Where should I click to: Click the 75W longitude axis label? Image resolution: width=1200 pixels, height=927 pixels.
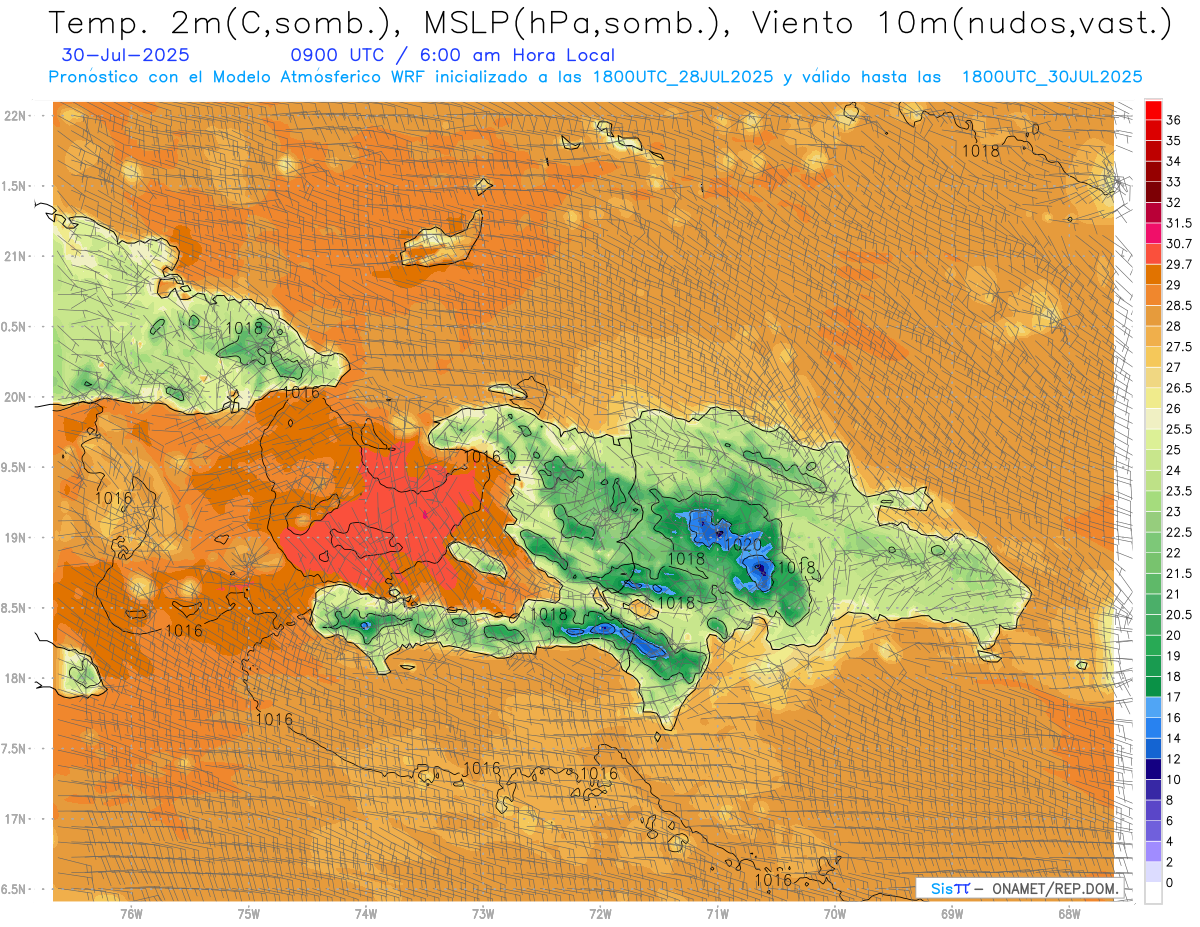click(x=249, y=913)
